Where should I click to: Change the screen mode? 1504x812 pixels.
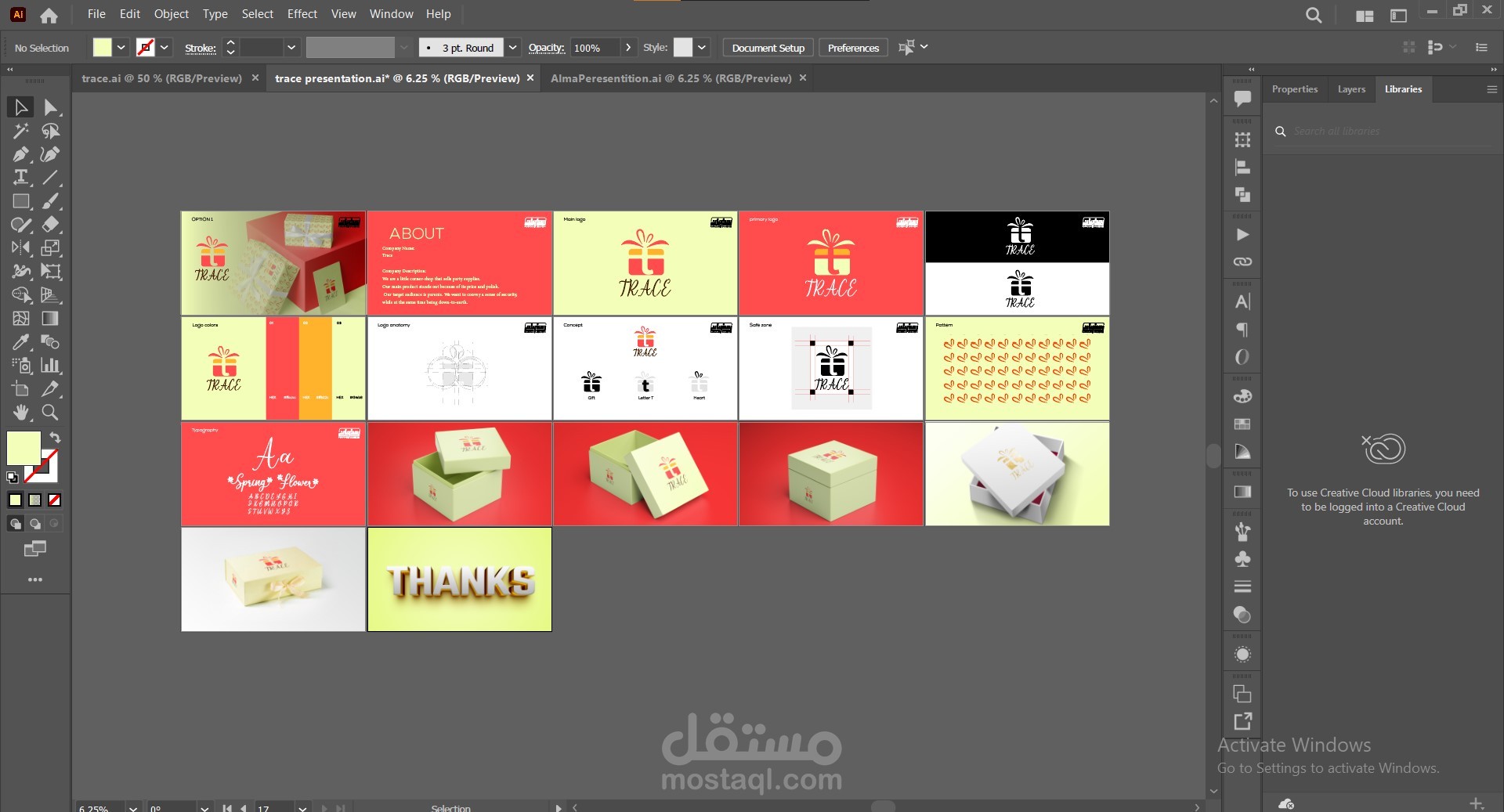[x=35, y=549]
